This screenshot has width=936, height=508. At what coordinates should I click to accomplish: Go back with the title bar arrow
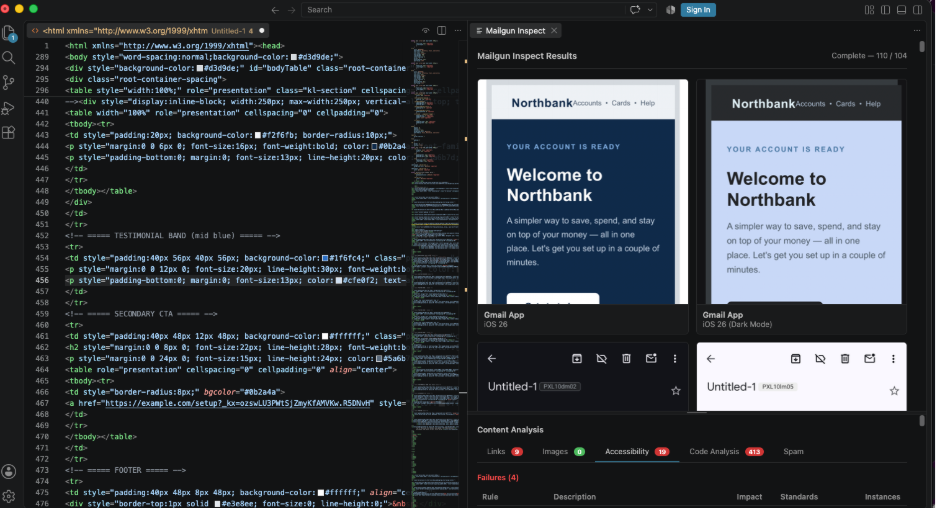point(275,10)
